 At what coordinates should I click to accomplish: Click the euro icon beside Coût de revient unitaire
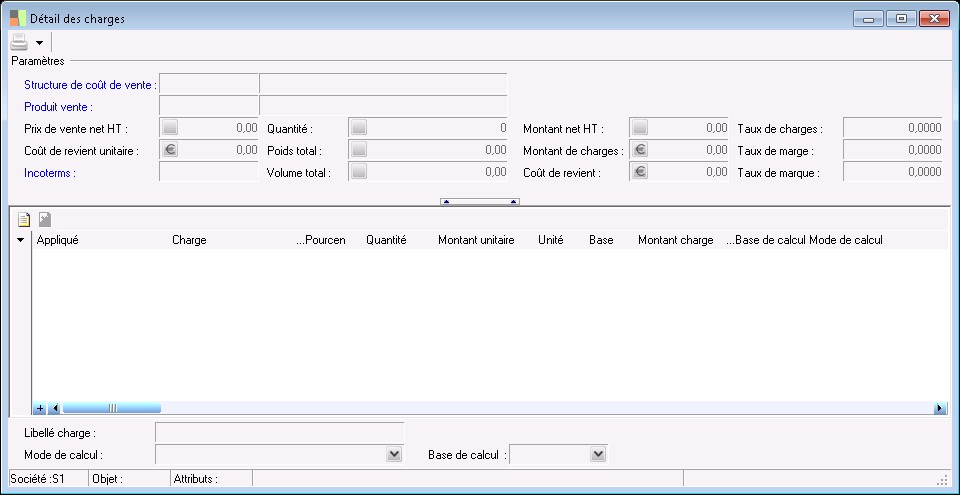pyautogui.click(x=170, y=150)
